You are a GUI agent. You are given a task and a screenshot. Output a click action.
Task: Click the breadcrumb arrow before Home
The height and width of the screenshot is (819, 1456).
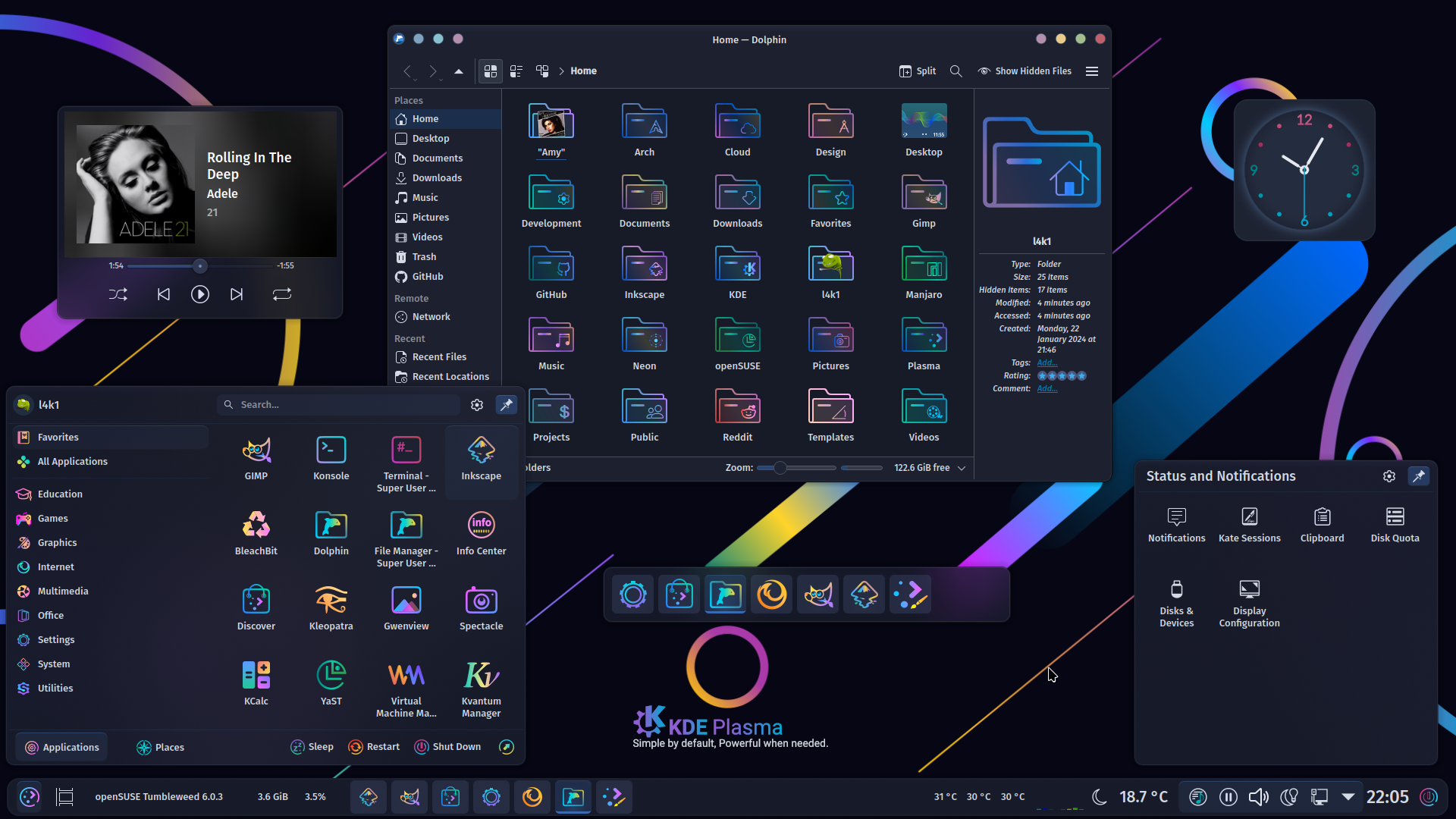(561, 71)
